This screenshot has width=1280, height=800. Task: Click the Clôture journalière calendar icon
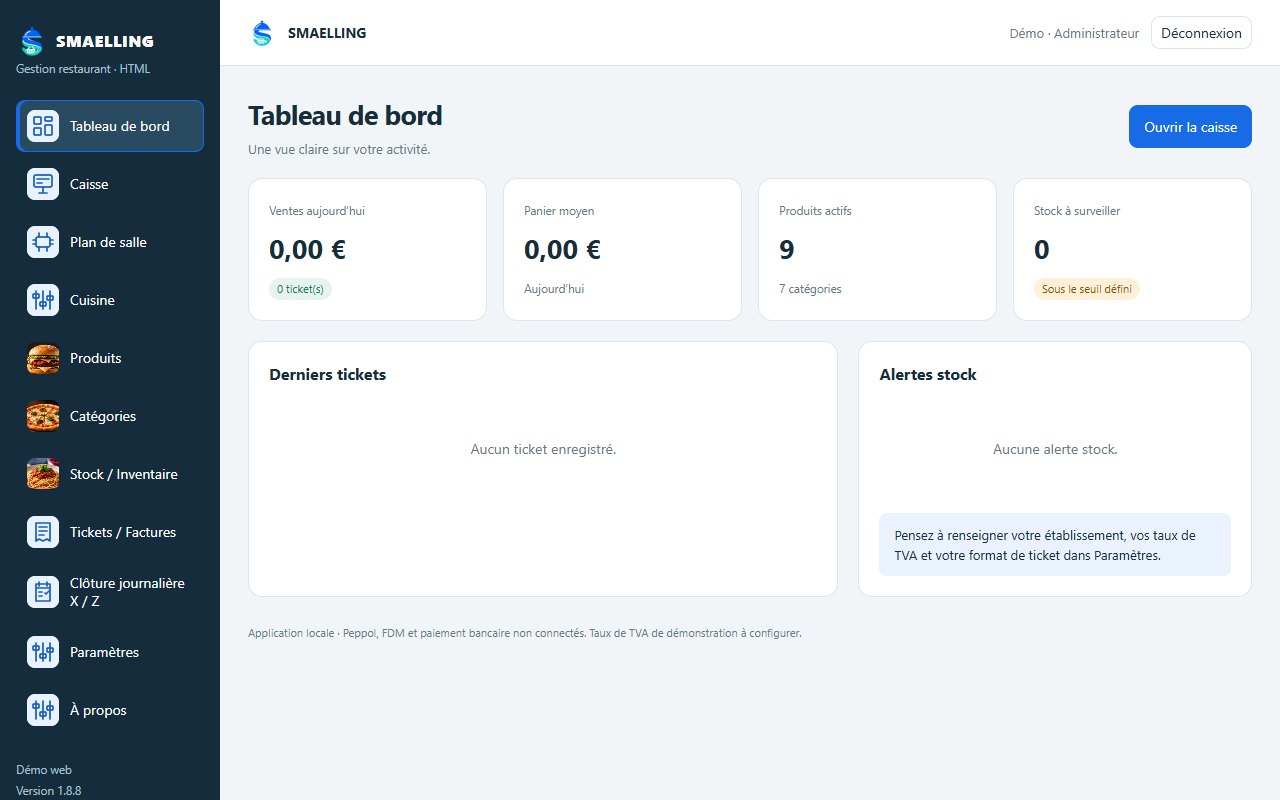pos(43,592)
